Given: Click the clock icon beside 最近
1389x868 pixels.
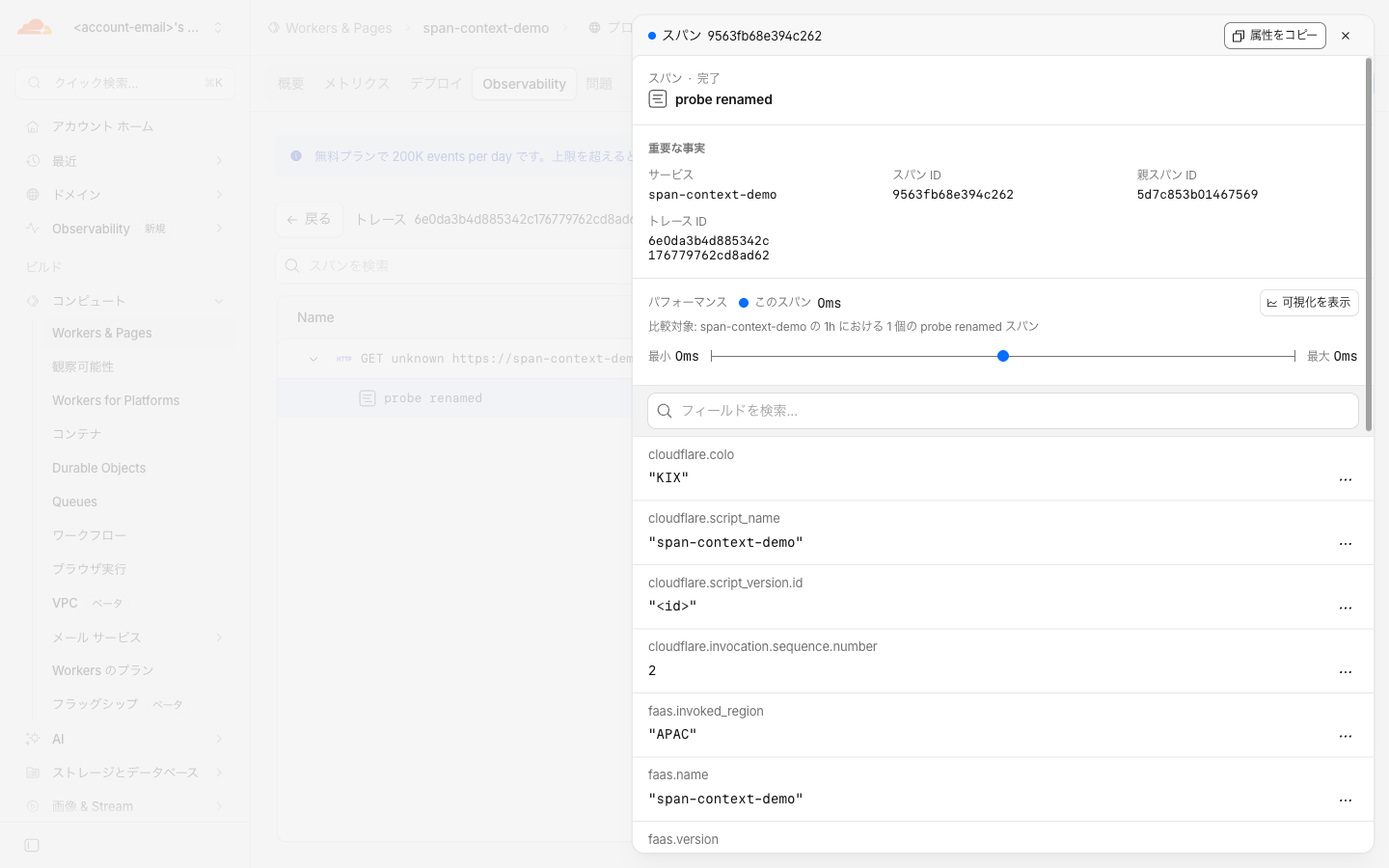Looking at the screenshot, I should (33, 161).
